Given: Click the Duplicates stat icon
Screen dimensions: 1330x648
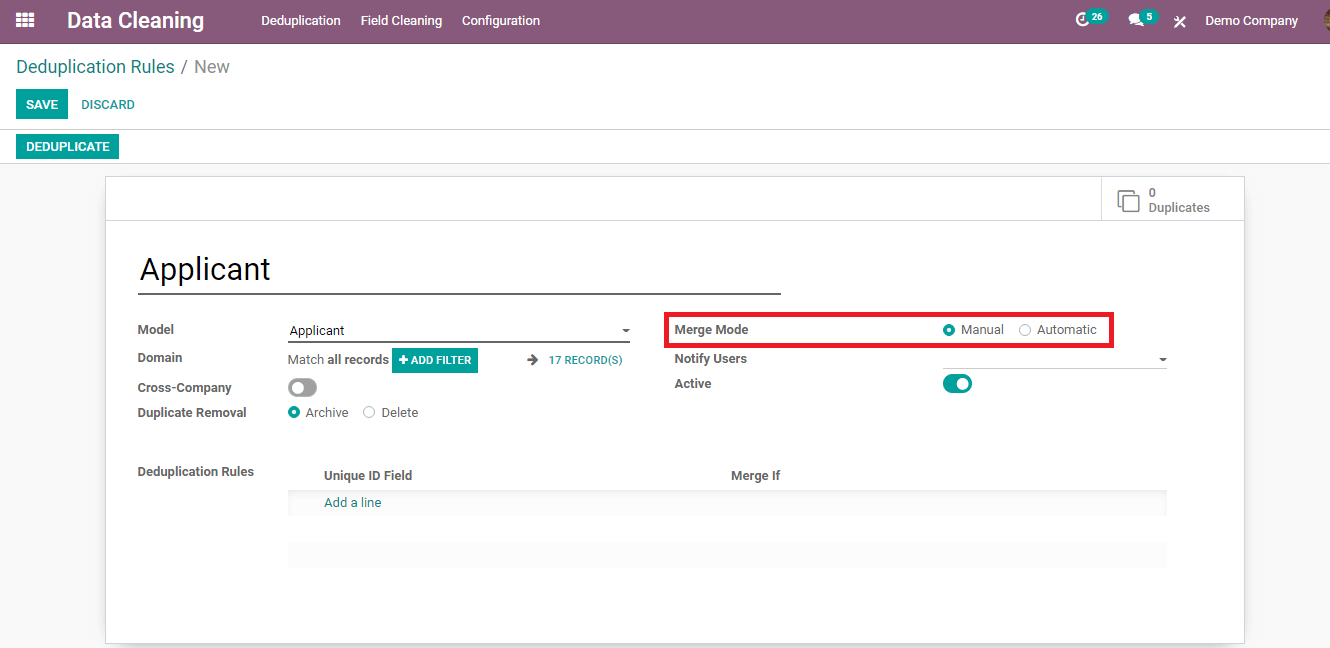Looking at the screenshot, I should click(1128, 201).
